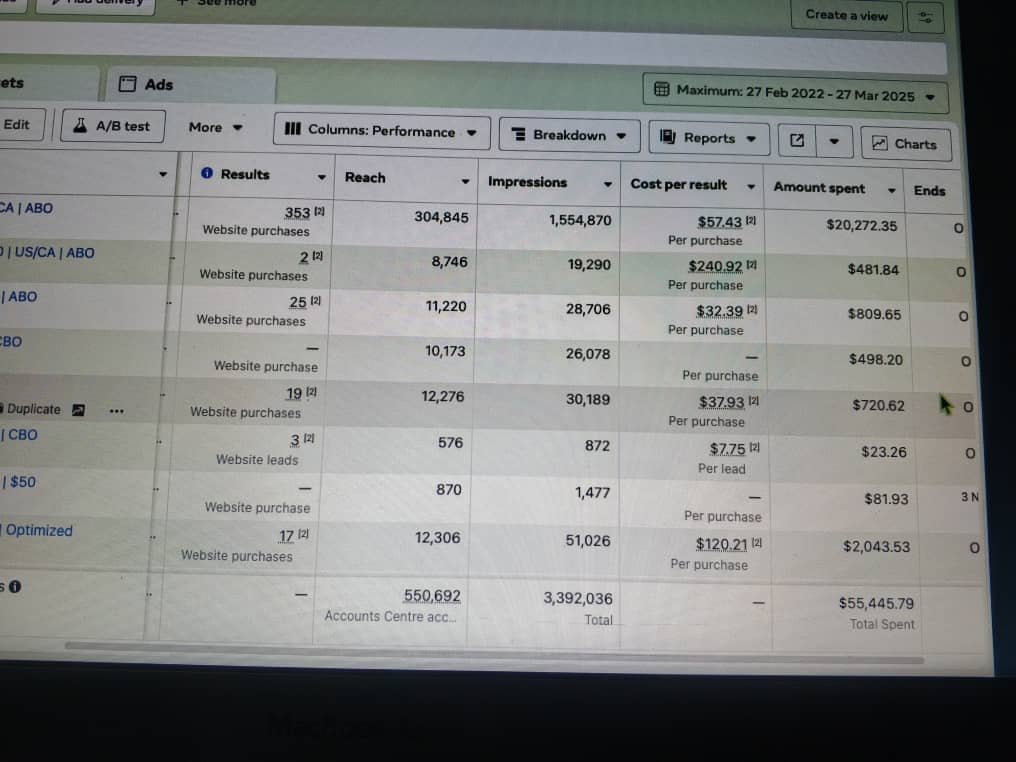
Task: Click the $240.92 cost per result value
Action: (x=715, y=266)
